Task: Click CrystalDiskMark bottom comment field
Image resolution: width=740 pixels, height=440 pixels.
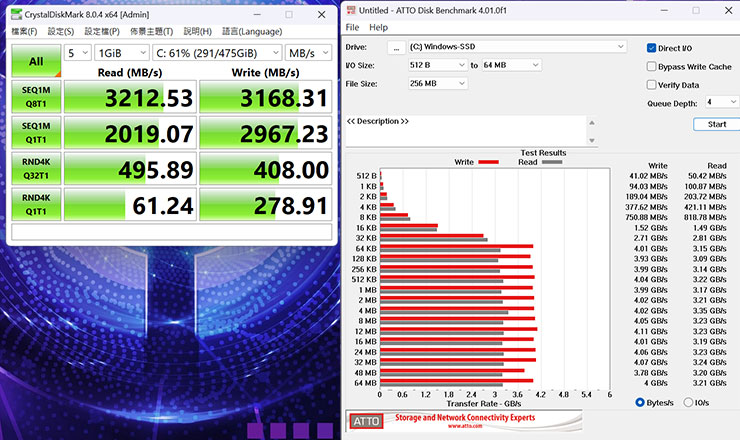Action: [172, 232]
